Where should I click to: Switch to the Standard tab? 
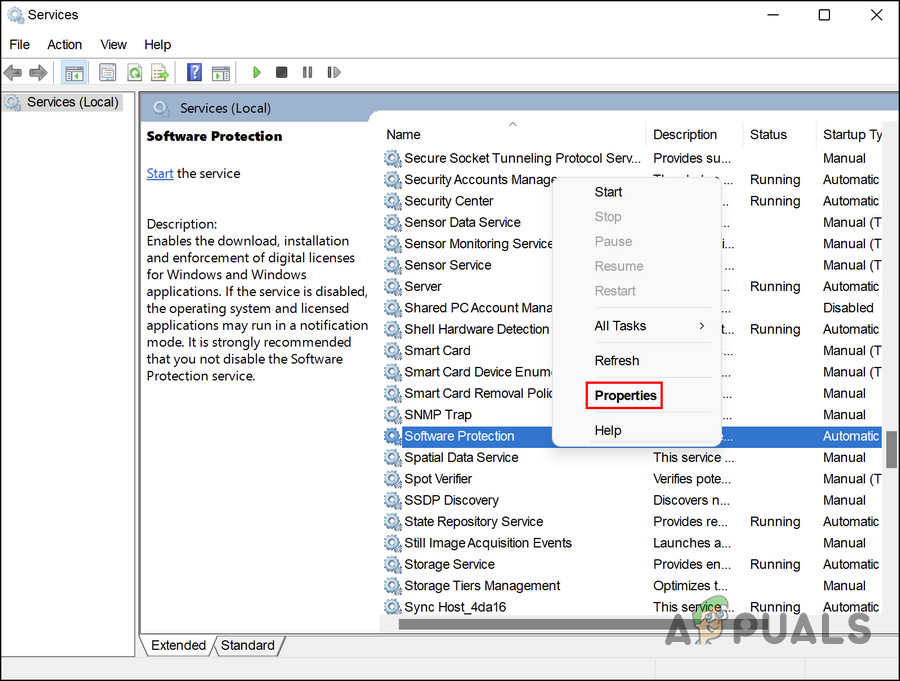(248, 645)
